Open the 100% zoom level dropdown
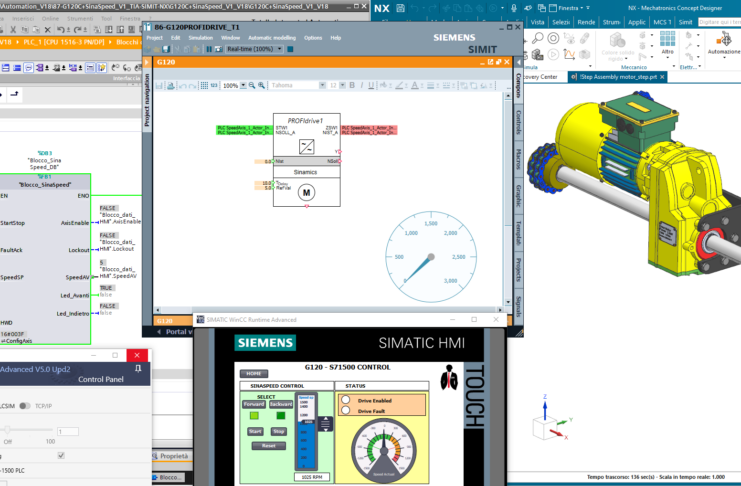Image resolution: width=741 pixels, height=486 pixels. (x=243, y=86)
